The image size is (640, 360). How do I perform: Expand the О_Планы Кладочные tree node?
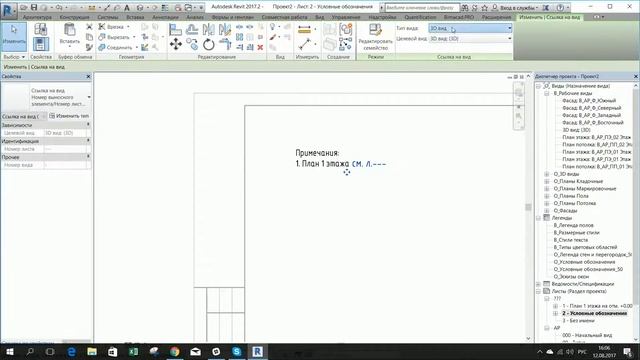547,181
